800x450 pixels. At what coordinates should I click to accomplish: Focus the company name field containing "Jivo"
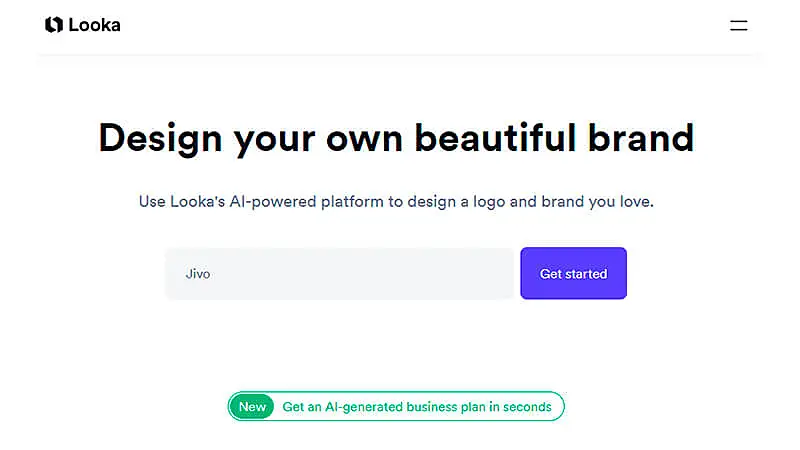click(339, 274)
